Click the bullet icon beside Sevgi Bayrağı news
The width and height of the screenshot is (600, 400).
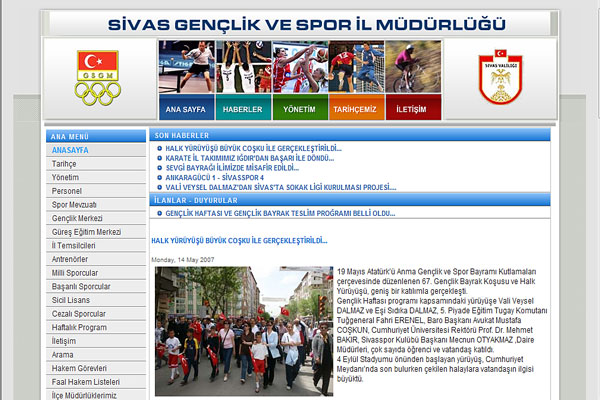[159, 168]
